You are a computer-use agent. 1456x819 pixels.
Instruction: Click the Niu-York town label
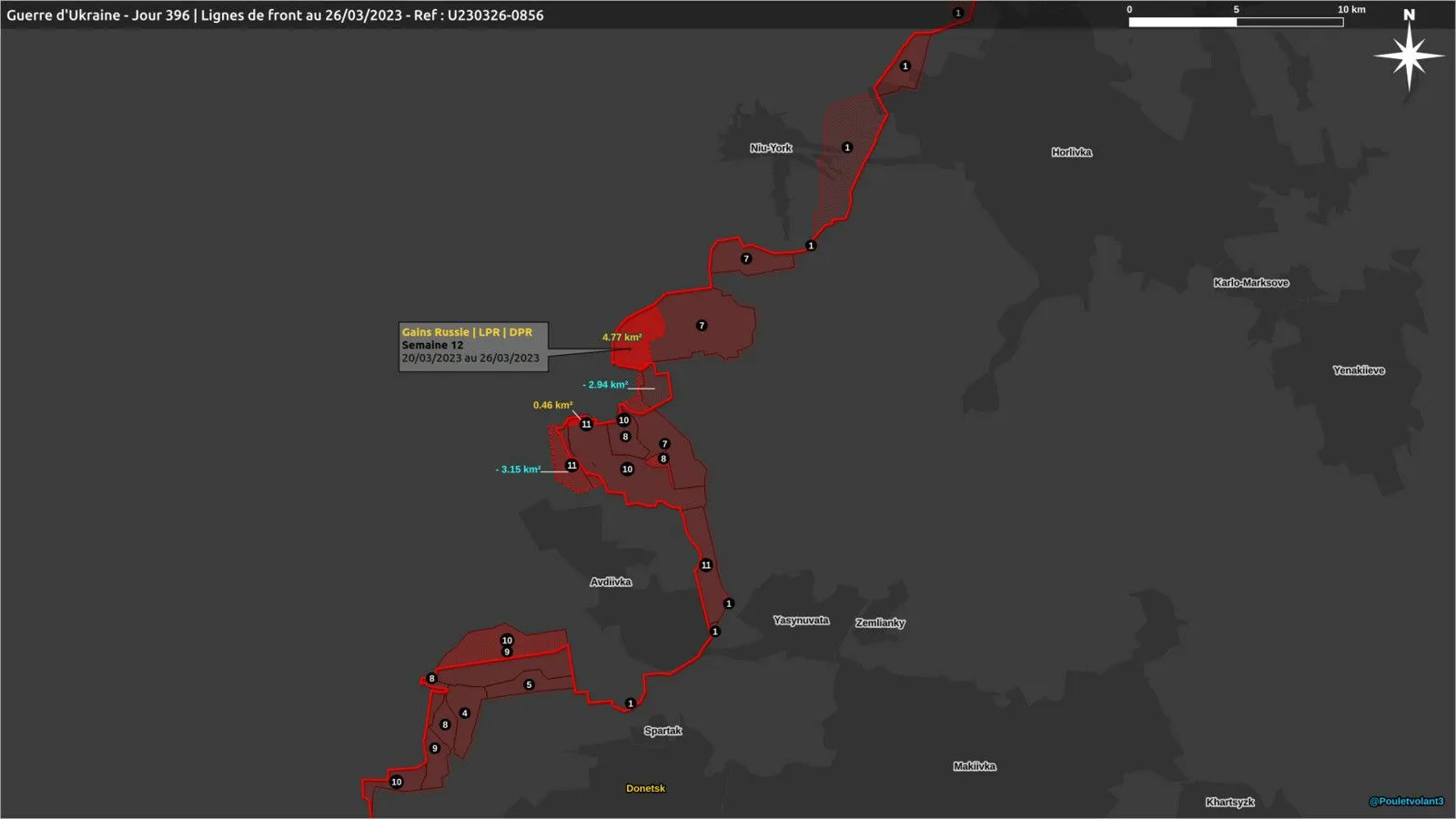(771, 147)
